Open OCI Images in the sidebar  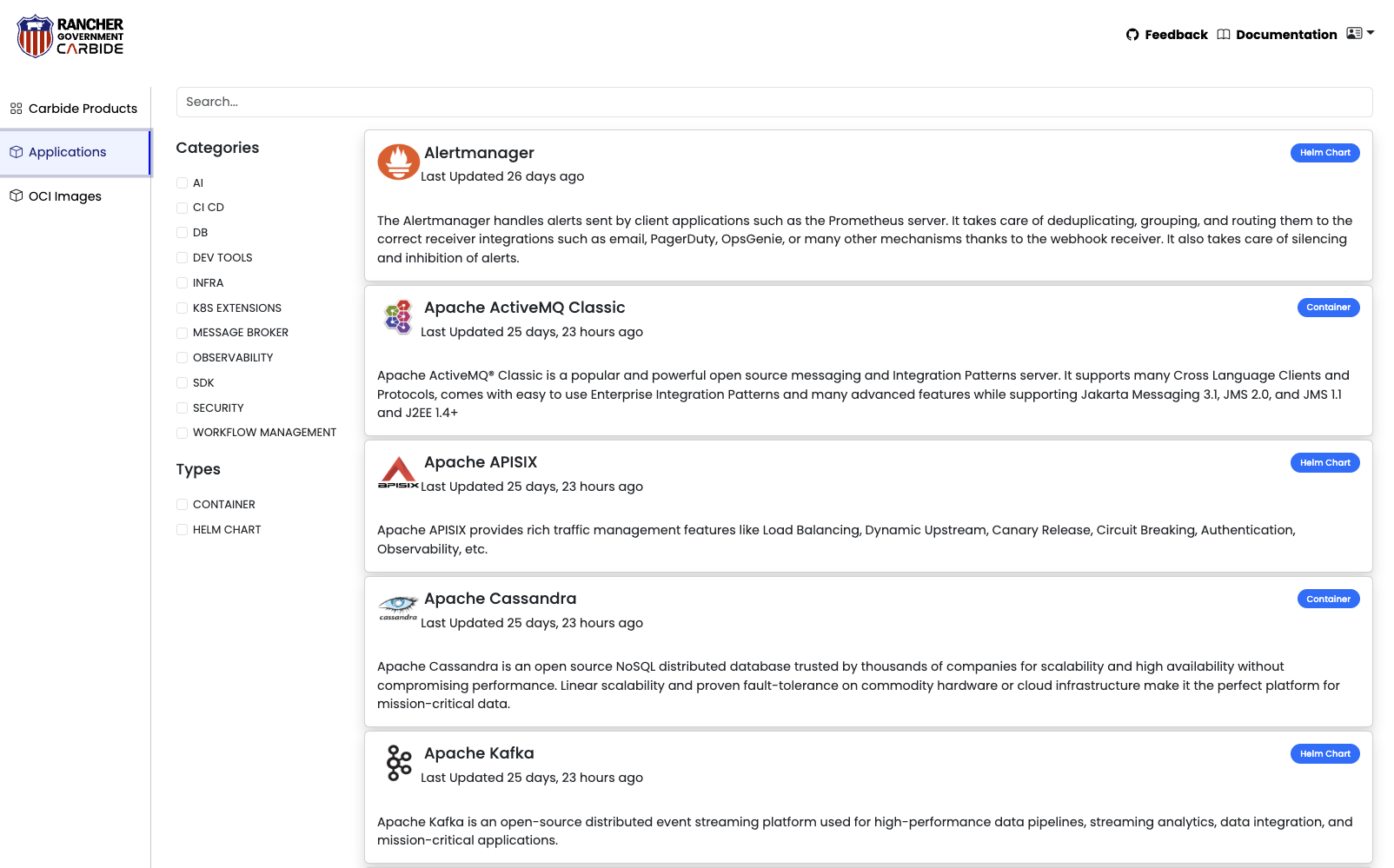point(75,196)
